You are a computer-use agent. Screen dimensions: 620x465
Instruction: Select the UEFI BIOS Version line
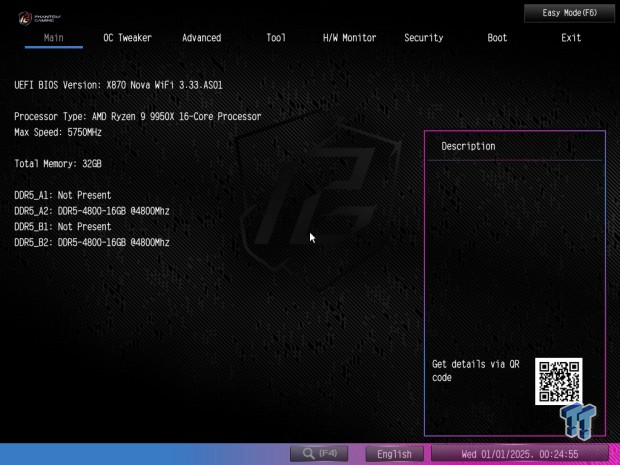[x=118, y=85]
